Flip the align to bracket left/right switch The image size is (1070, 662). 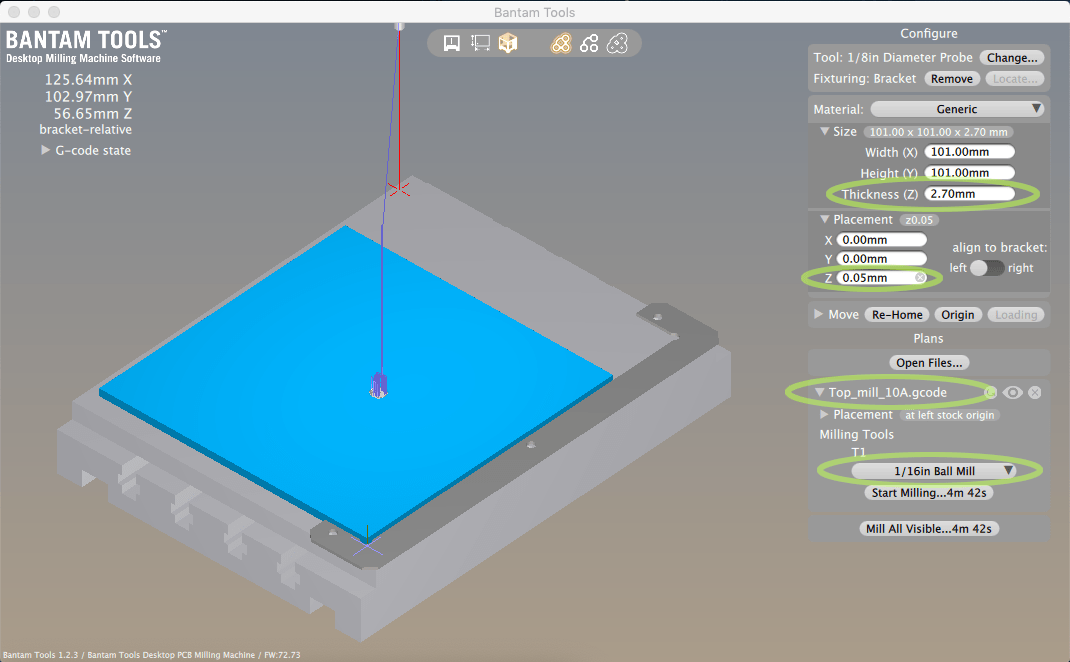pyautogui.click(x=987, y=268)
